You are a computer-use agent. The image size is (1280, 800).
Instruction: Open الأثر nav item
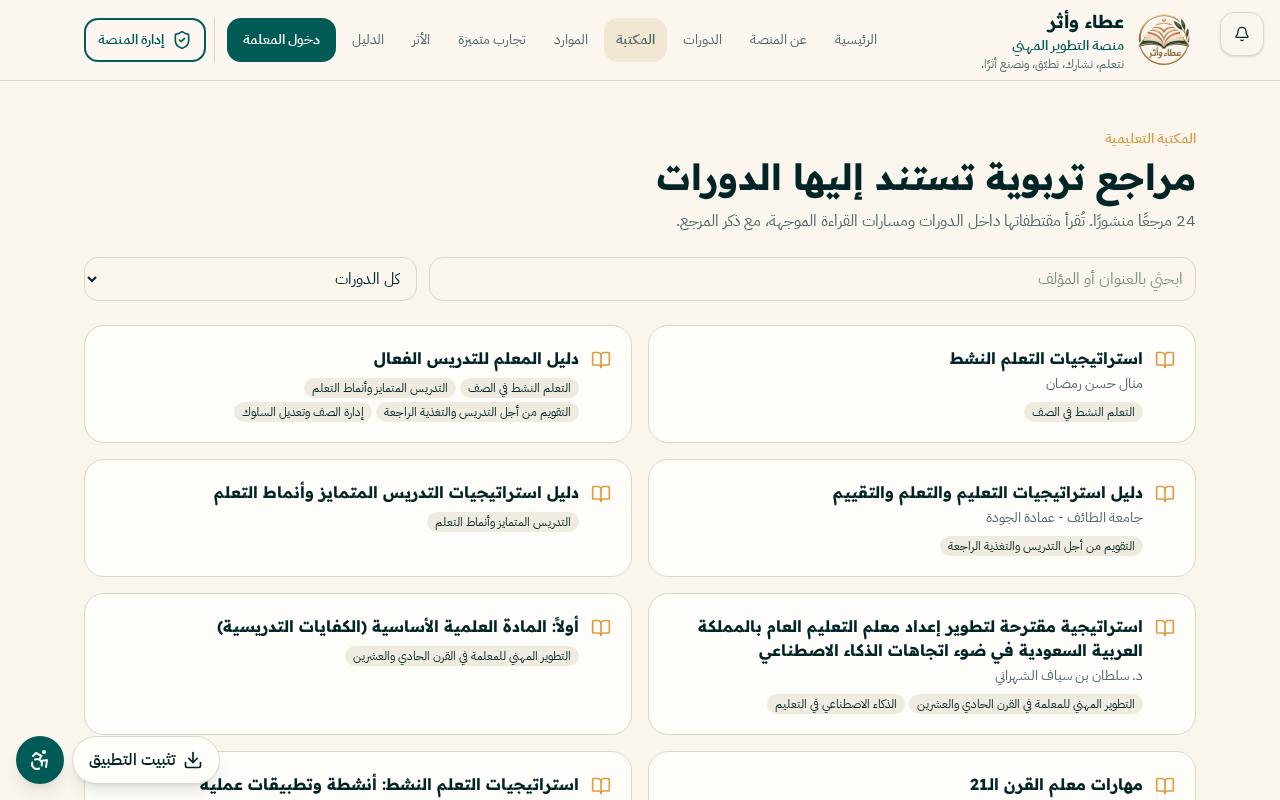coord(421,40)
